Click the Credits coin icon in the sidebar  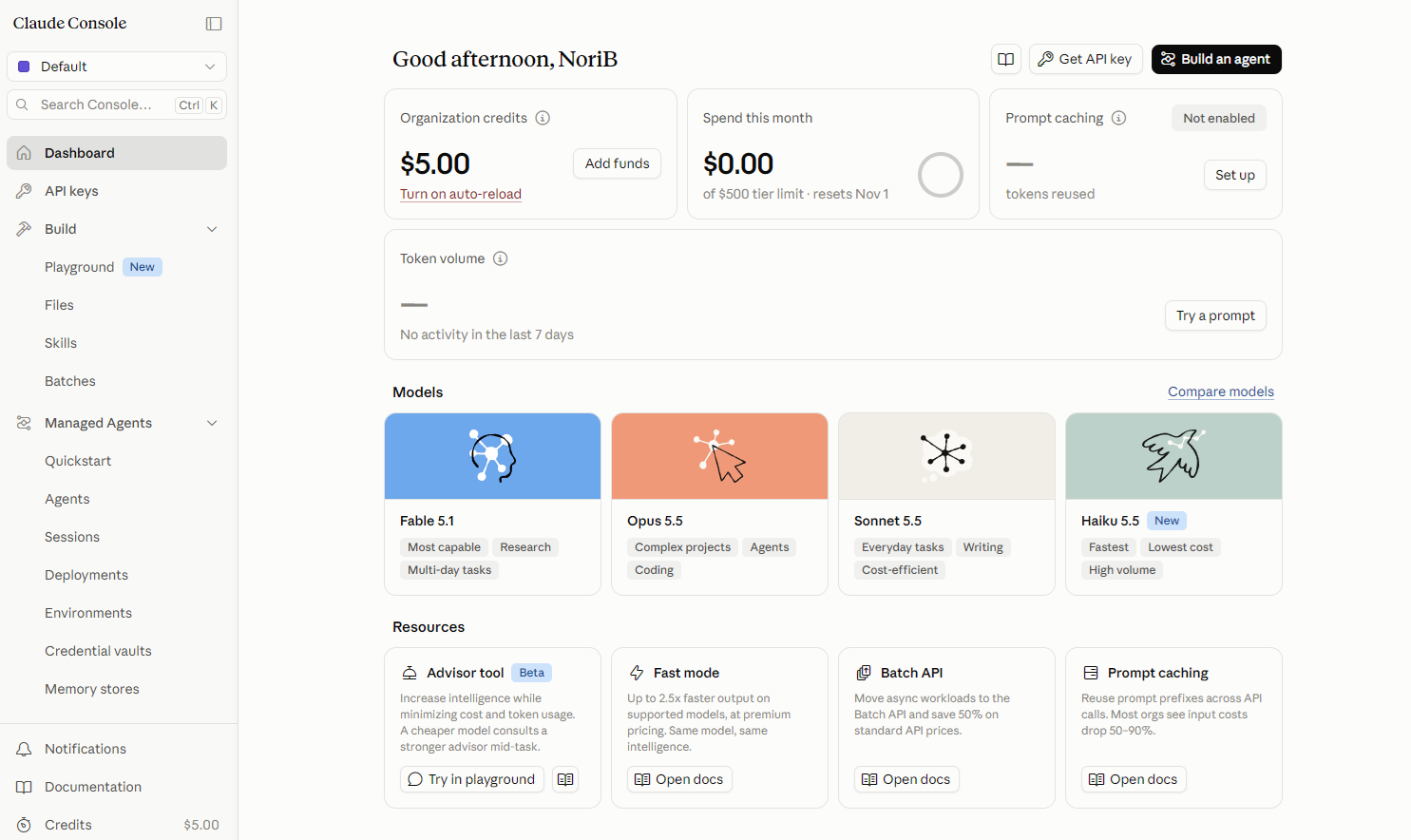click(x=24, y=825)
